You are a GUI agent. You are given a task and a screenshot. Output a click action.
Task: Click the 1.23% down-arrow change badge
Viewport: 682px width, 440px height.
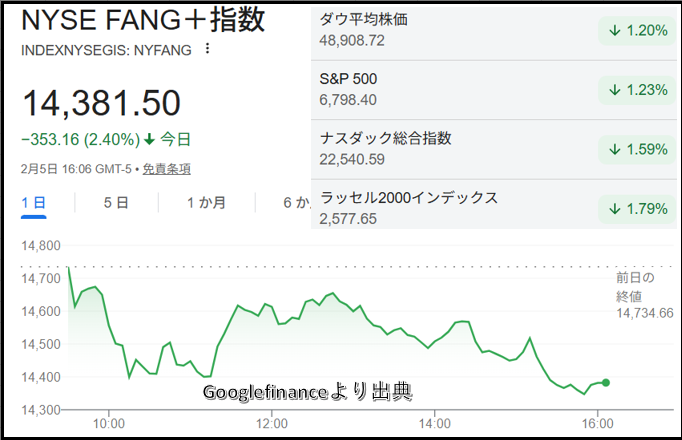pos(636,90)
